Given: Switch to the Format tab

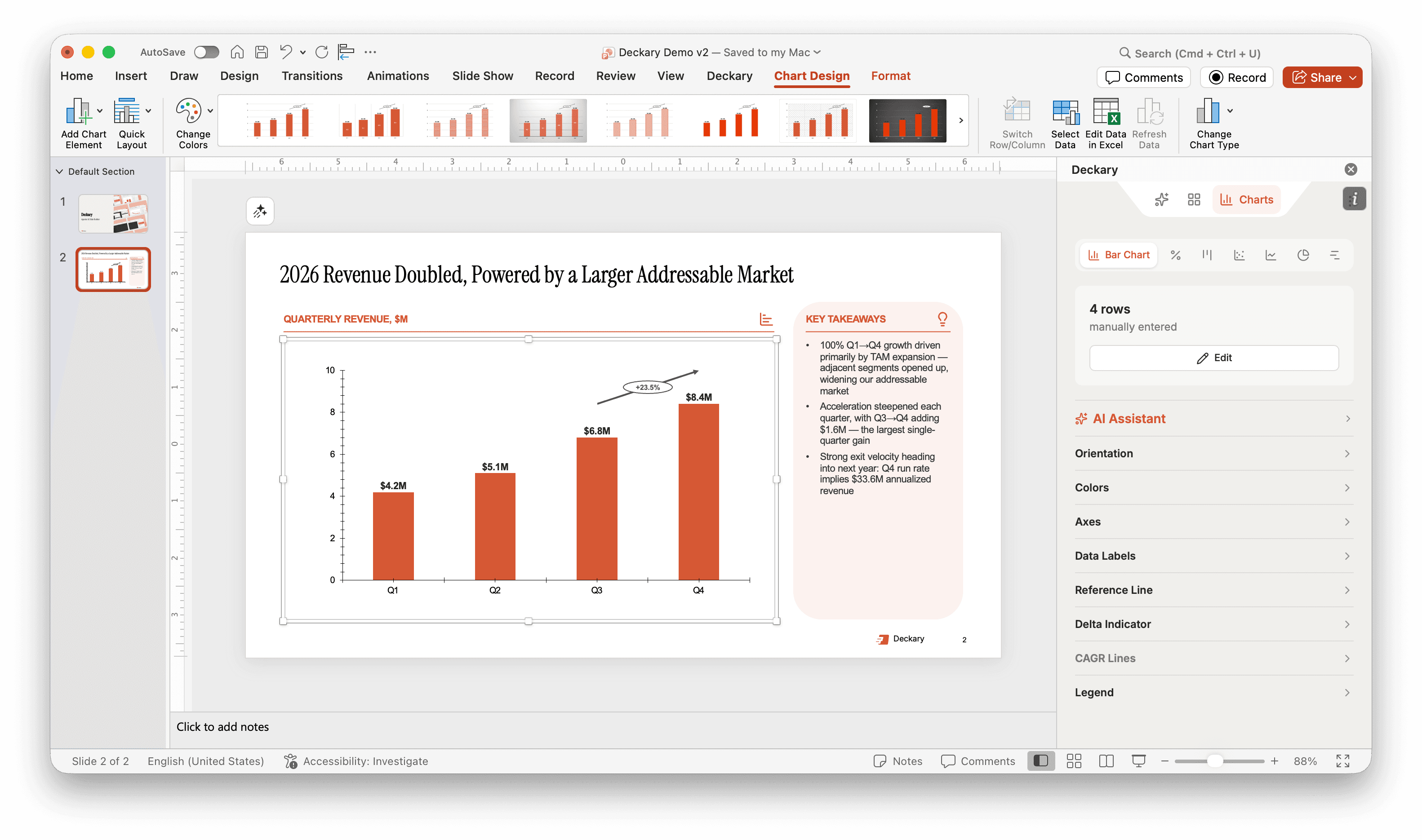Looking at the screenshot, I should coord(890,76).
